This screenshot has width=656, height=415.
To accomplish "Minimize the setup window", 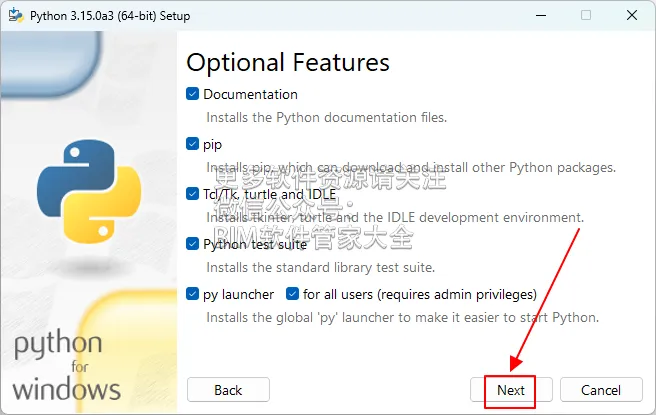I will click(540, 16).
